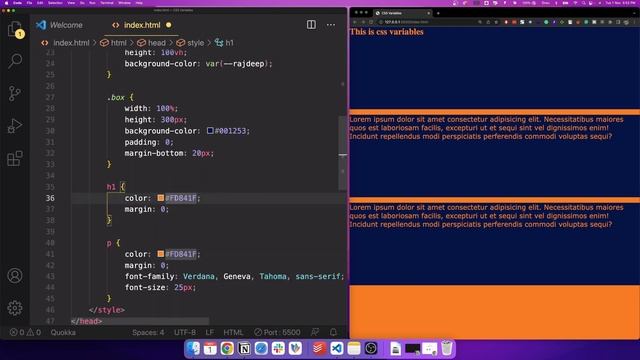Viewport: 640px width, 360px height.
Task: Click the h1 breadcrumb segment
Action: (224, 42)
